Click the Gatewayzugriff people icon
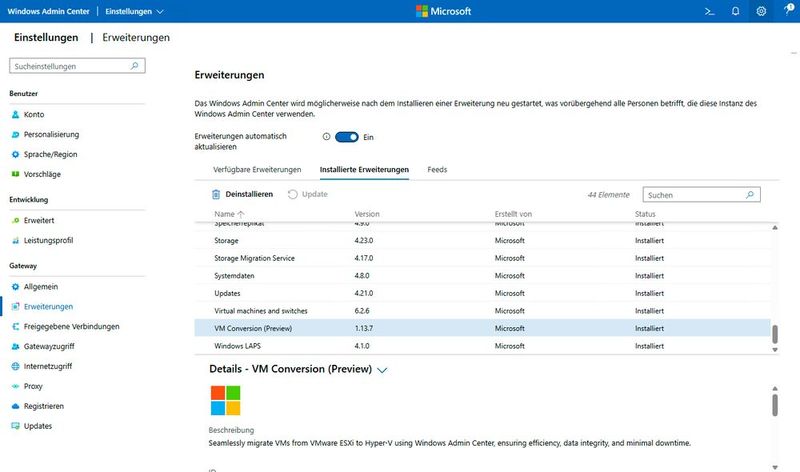The height and width of the screenshot is (472, 800). coord(15,346)
